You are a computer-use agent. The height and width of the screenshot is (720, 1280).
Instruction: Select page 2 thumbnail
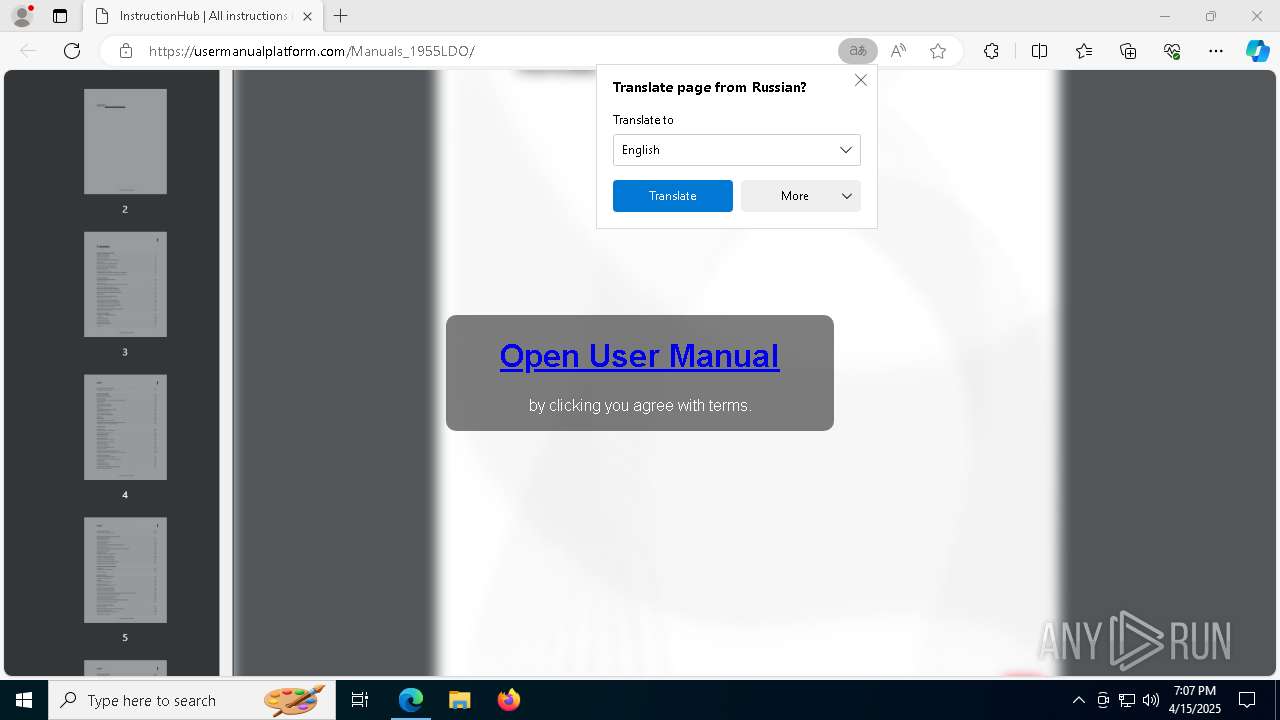click(125, 141)
